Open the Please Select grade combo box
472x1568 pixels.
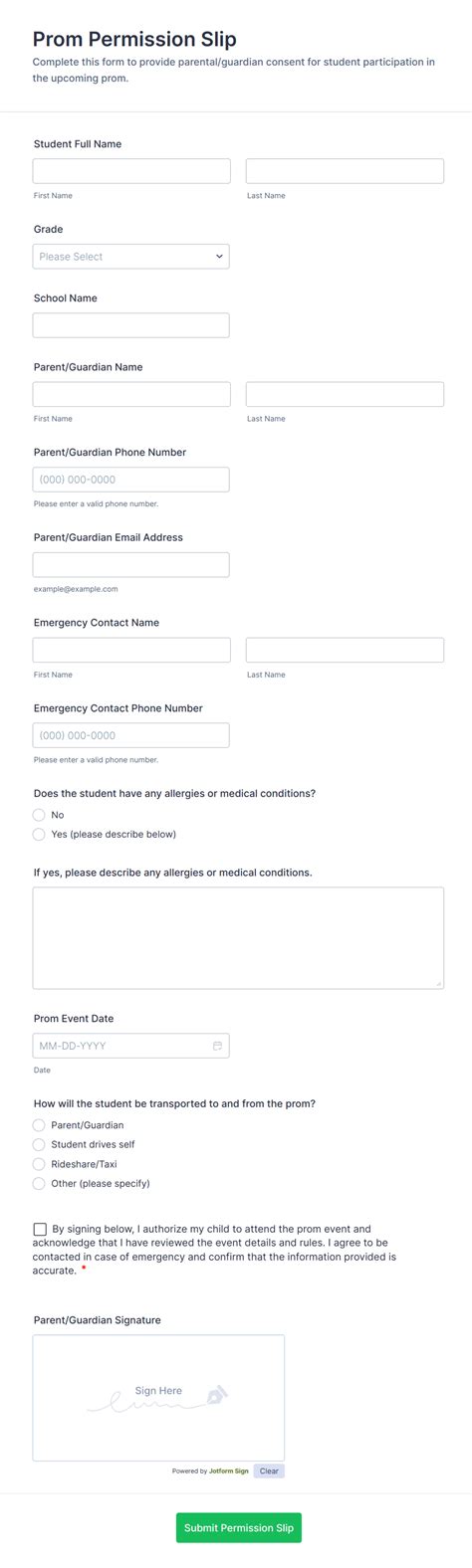(x=130, y=257)
